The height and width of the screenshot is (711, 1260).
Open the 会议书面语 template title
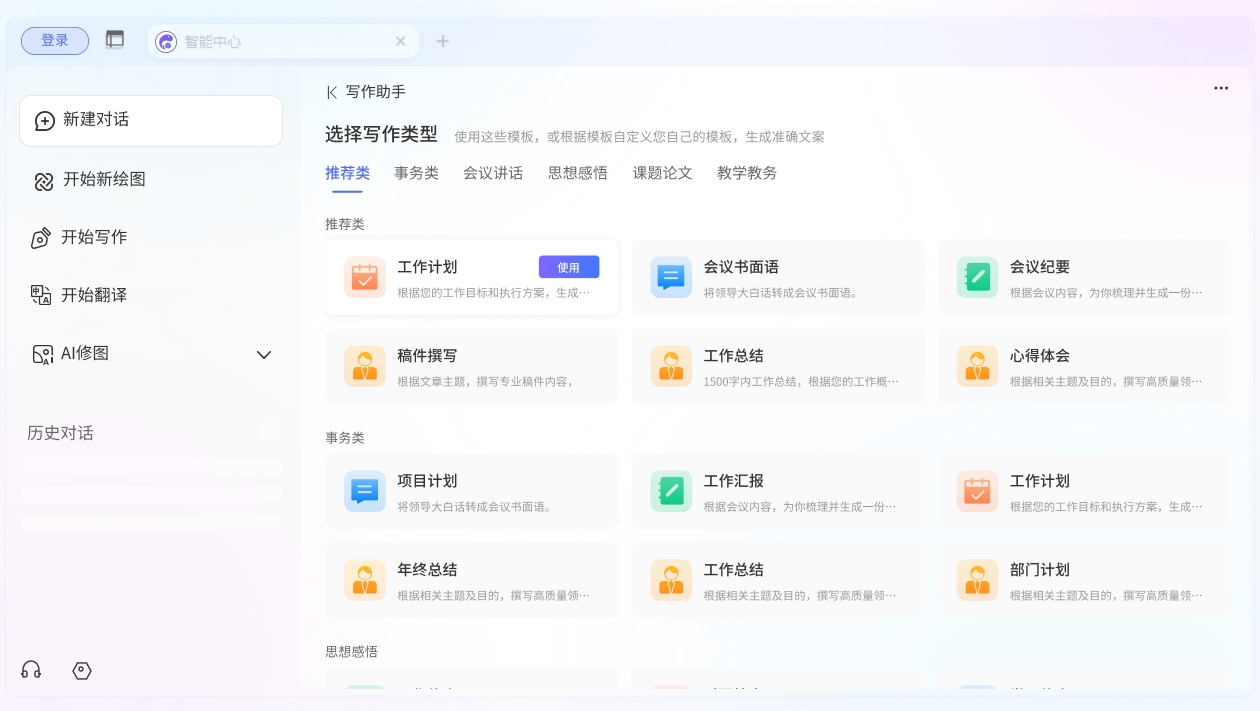point(741,267)
